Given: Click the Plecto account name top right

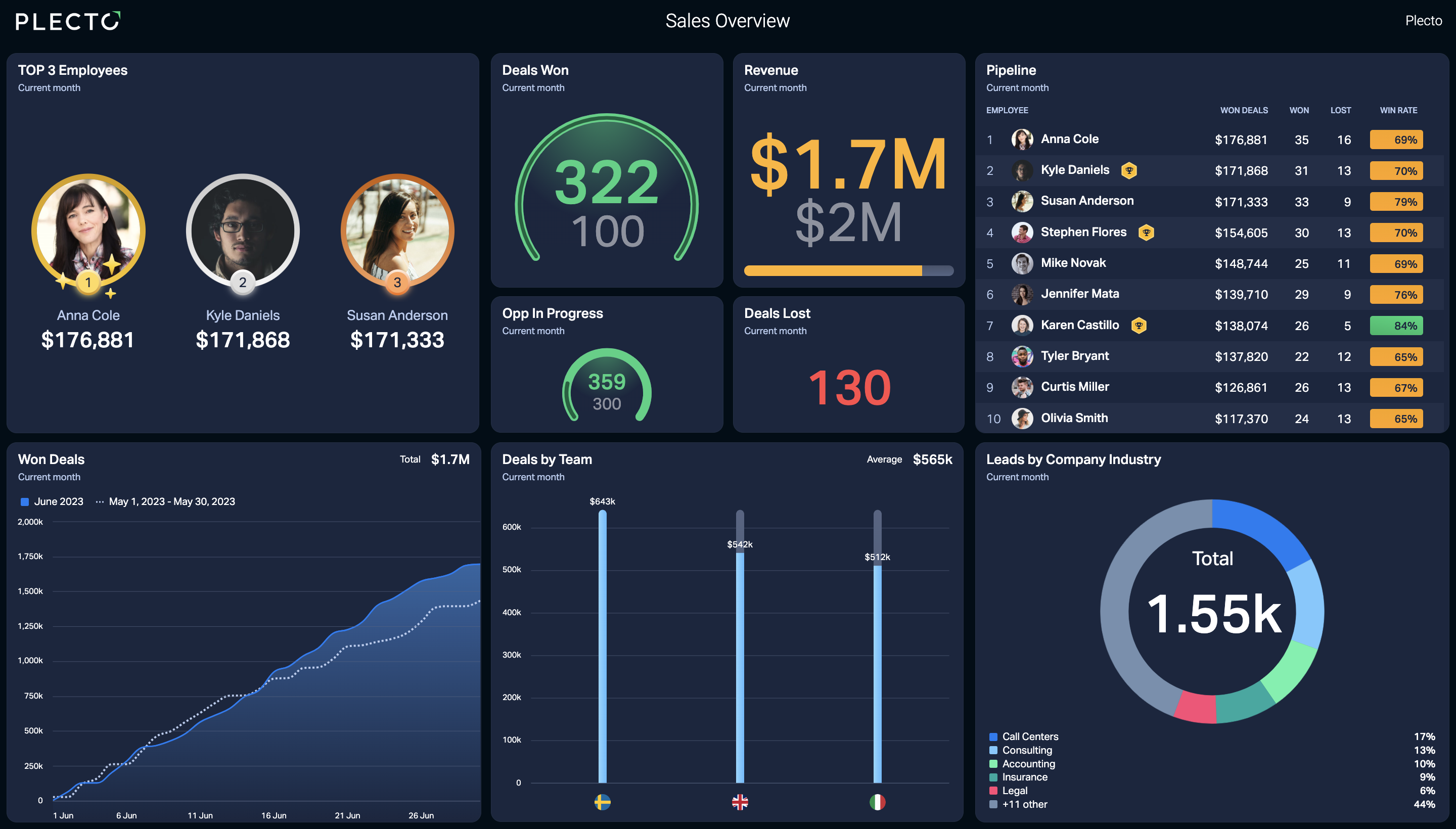Looking at the screenshot, I should pos(1423,21).
